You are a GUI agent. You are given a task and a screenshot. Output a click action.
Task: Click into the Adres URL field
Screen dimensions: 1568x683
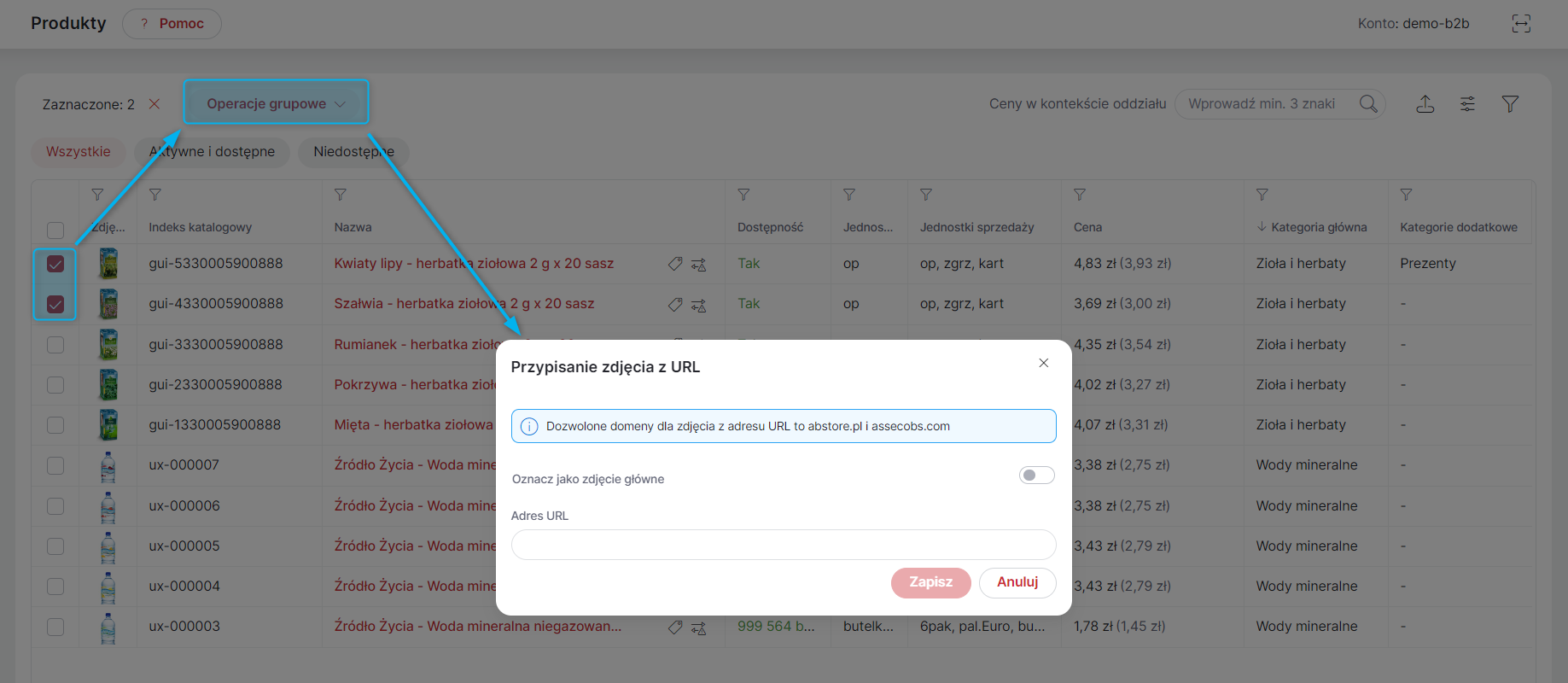pyautogui.click(x=784, y=545)
